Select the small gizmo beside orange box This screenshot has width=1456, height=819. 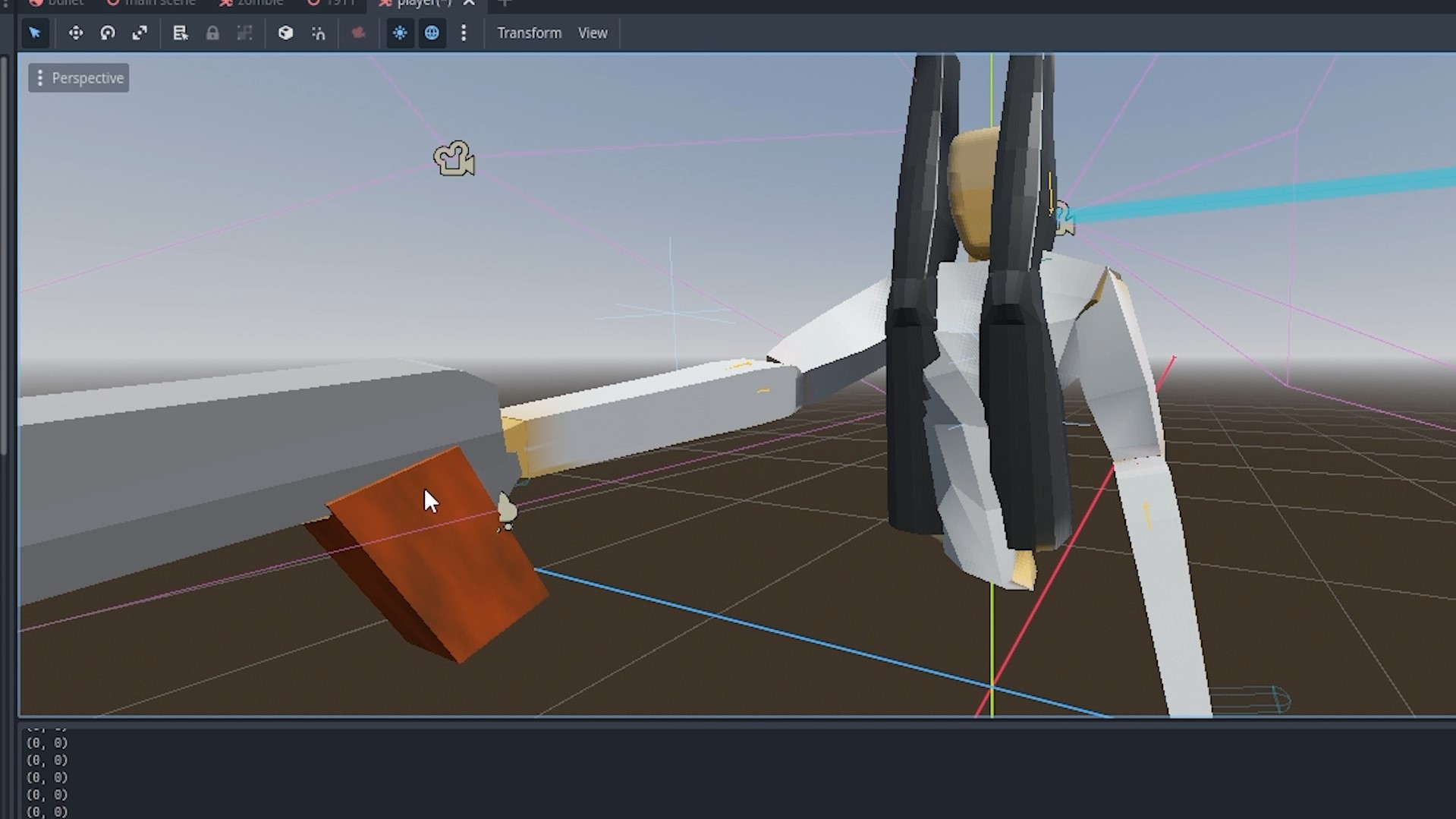[x=506, y=512]
